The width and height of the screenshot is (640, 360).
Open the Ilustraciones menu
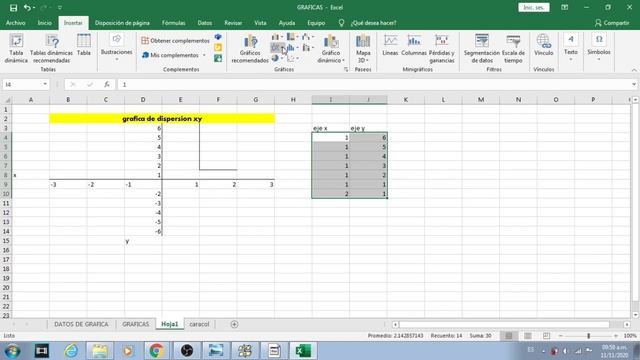pos(116,47)
